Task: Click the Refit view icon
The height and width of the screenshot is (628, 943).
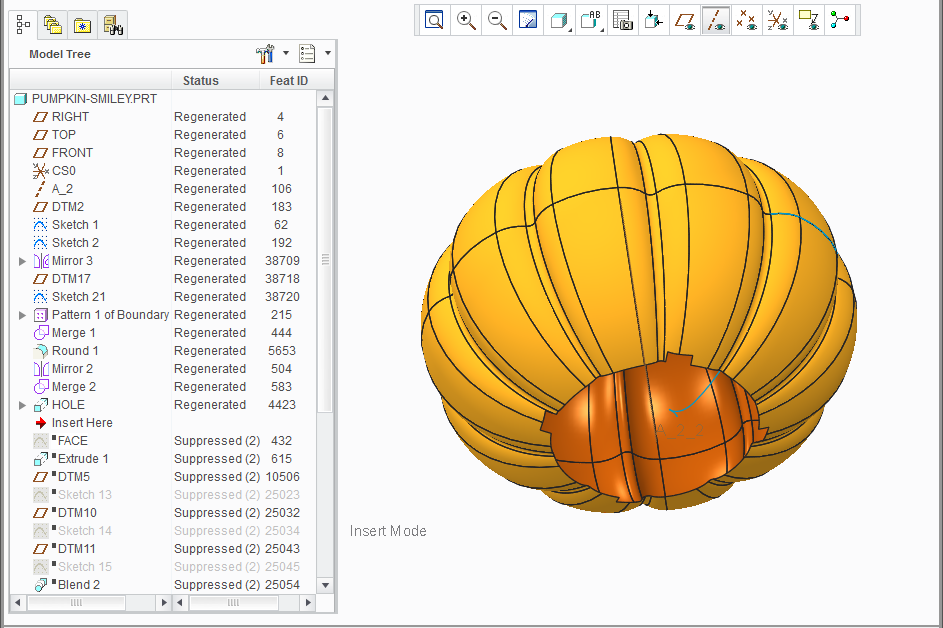Action: 434,20
